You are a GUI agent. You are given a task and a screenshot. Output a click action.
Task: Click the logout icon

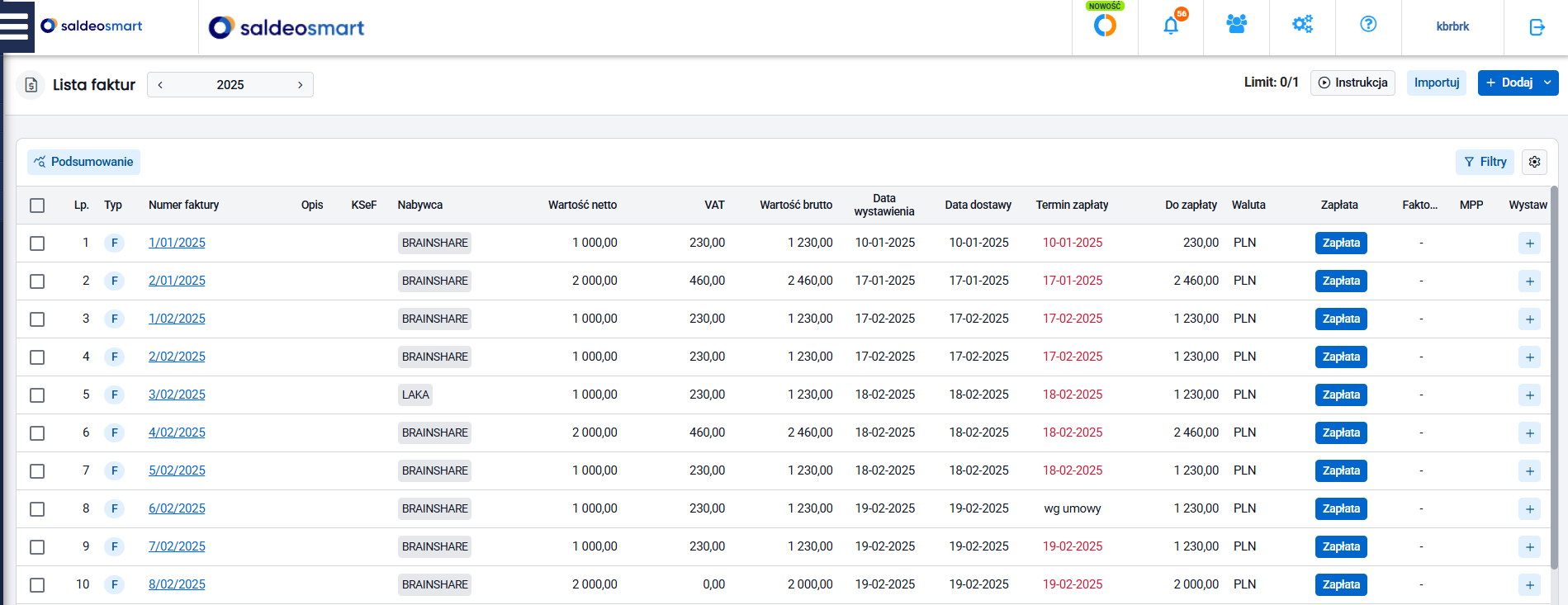(x=1537, y=27)
